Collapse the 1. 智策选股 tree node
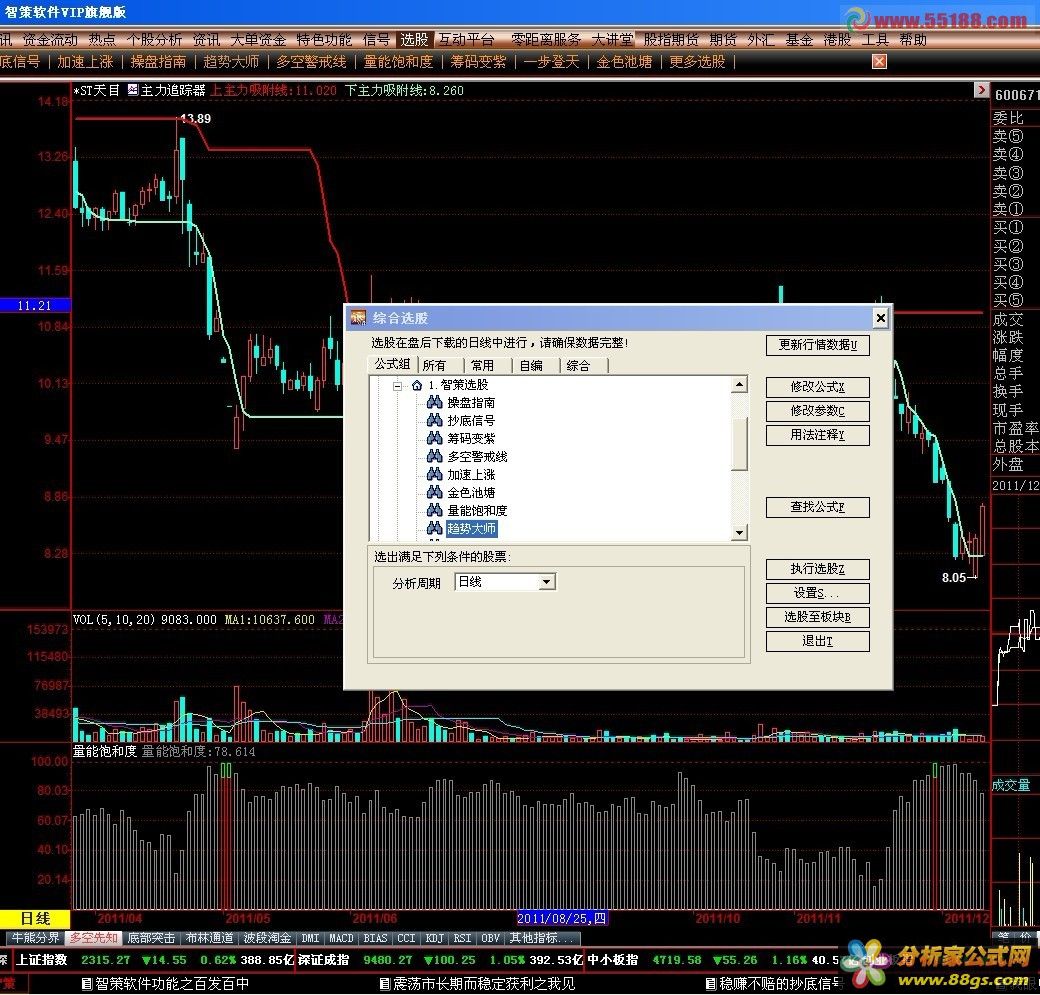Viewport: 1040px width, 995px height. (x=397, y=385)
